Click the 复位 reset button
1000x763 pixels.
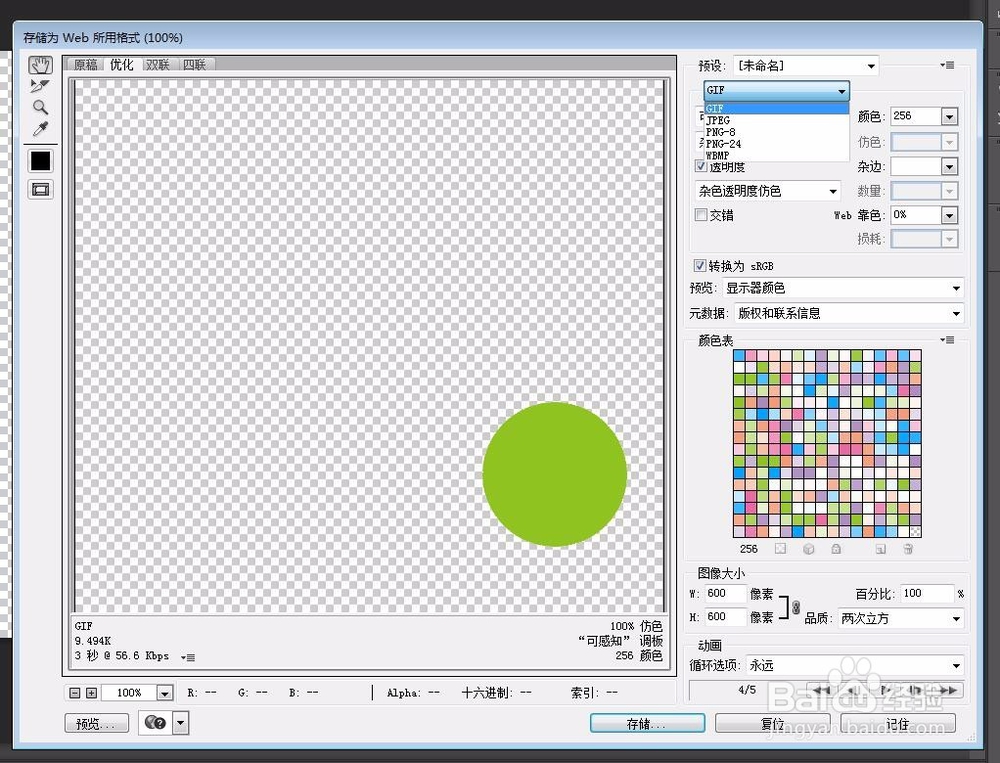pyautogui.click(x=772, y=723)
